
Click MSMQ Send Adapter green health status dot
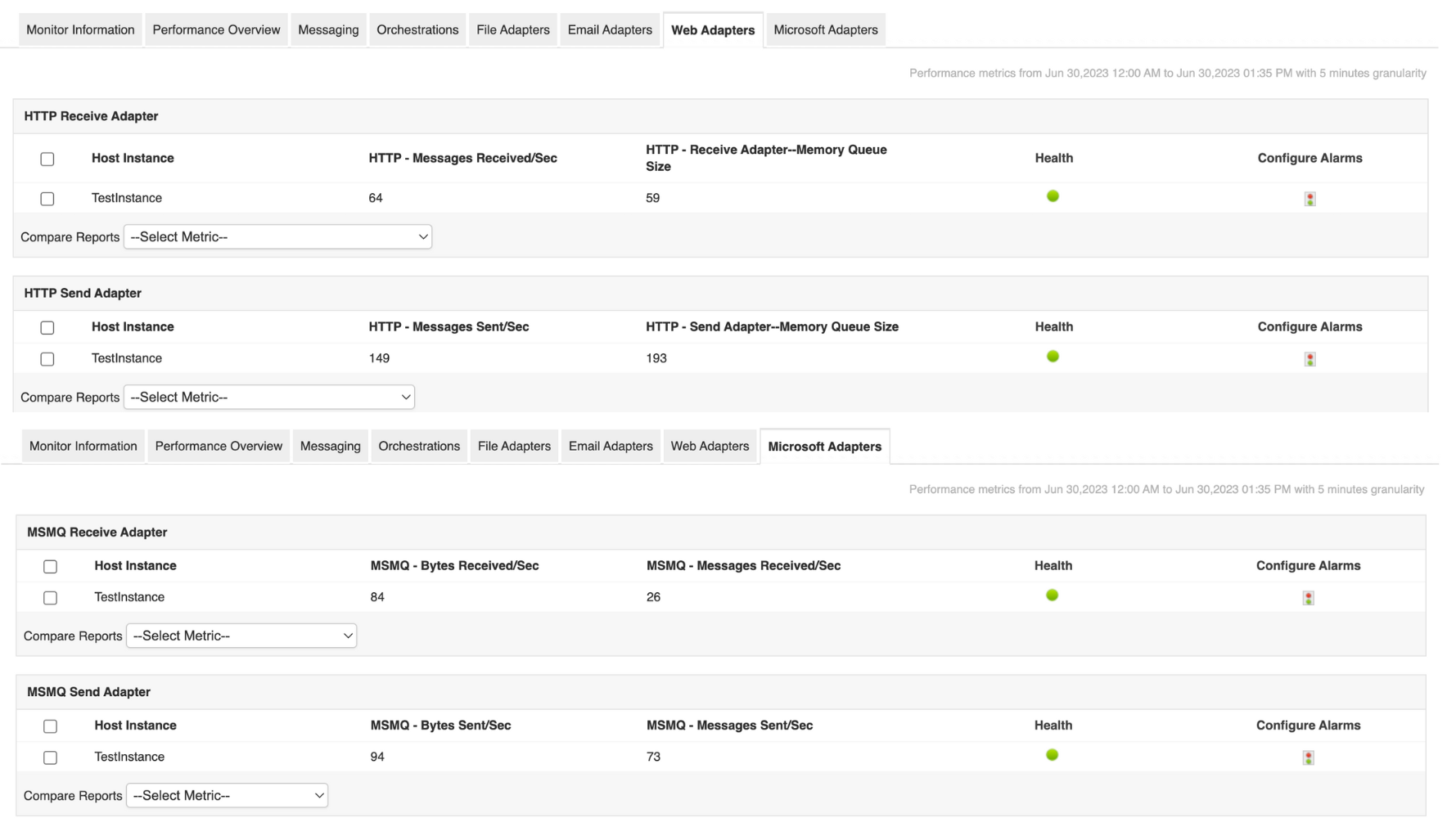1052,755
